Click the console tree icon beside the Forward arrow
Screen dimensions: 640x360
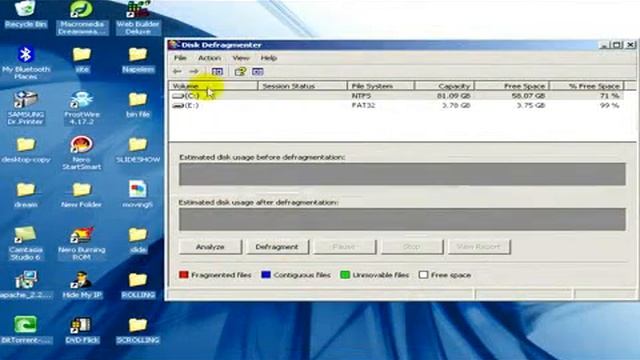click(x=217, y=71)
